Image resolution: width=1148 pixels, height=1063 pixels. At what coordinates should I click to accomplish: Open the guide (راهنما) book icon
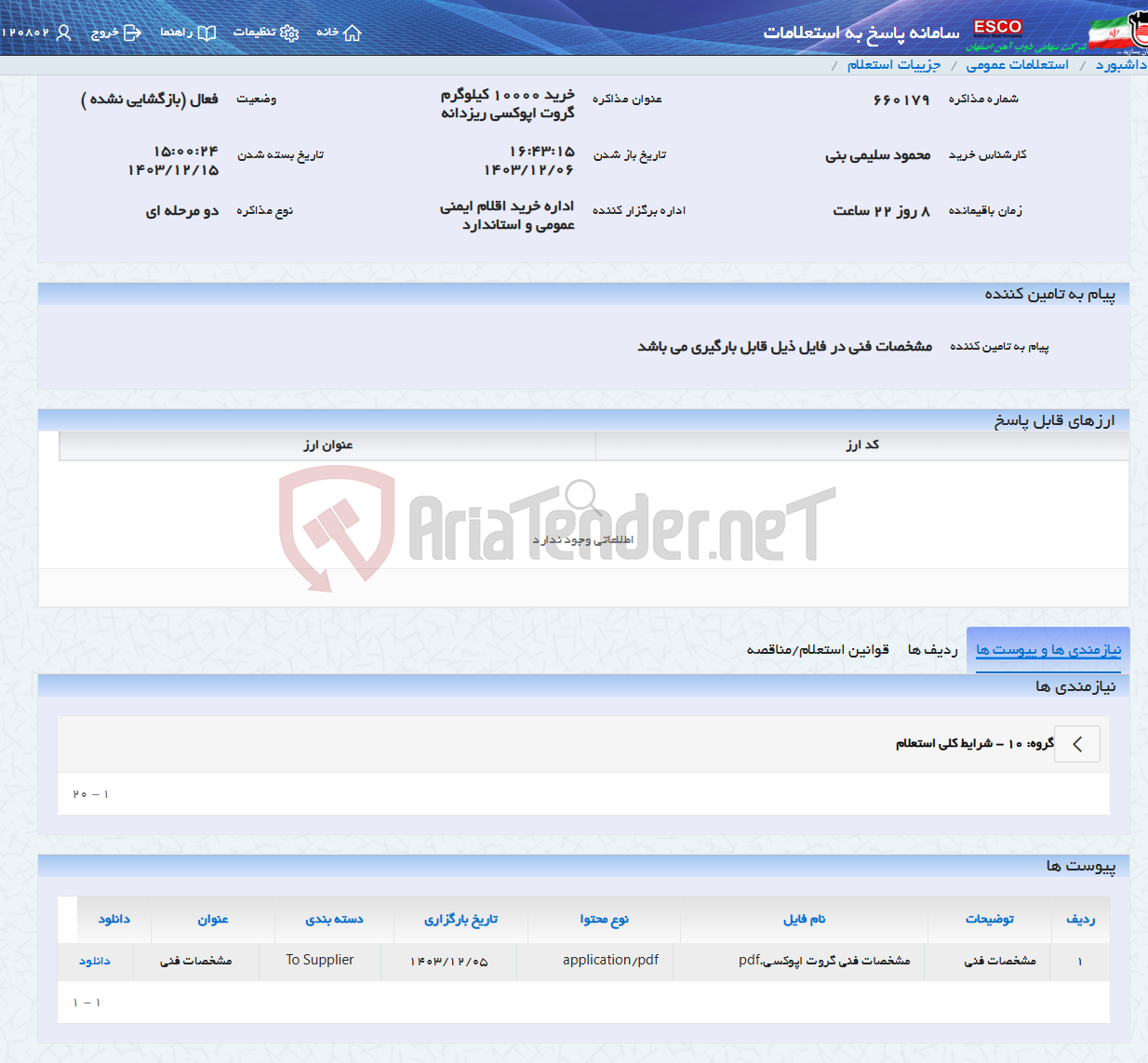click(x=207, y=33)
